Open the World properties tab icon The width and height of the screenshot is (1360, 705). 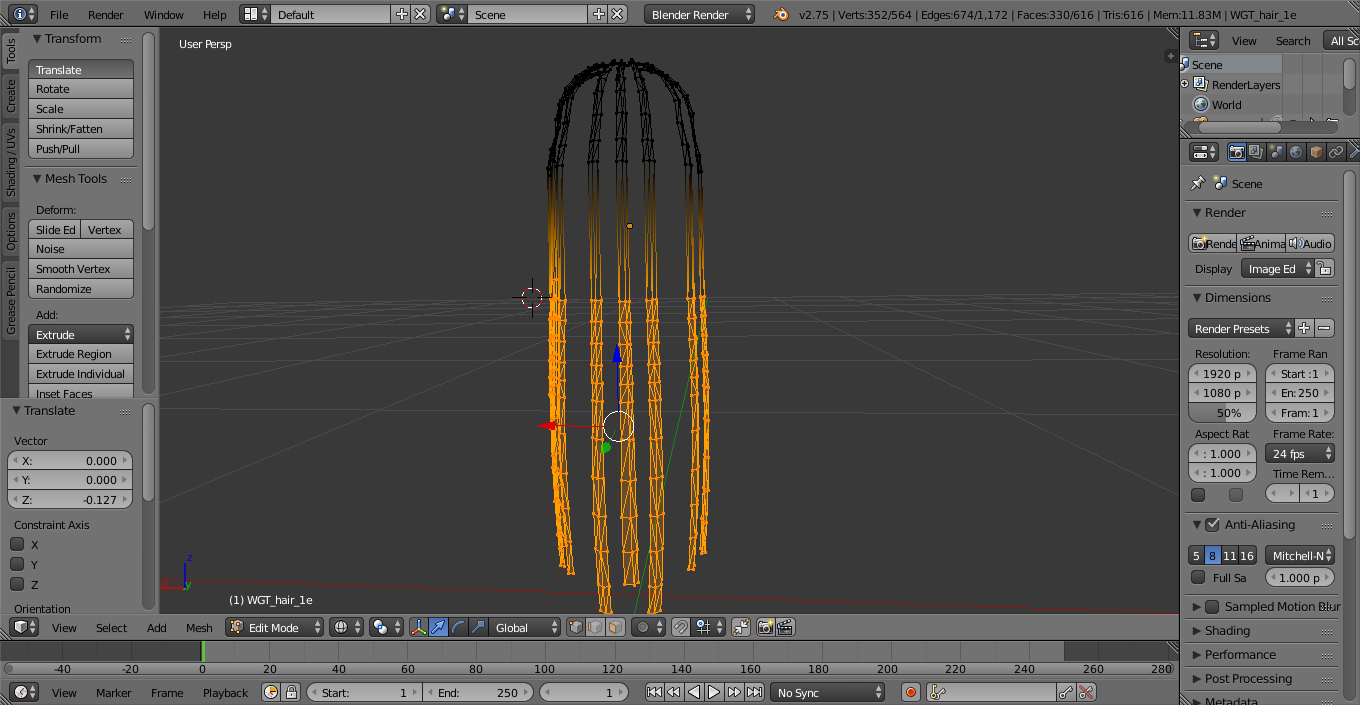tap(1296, 152)
